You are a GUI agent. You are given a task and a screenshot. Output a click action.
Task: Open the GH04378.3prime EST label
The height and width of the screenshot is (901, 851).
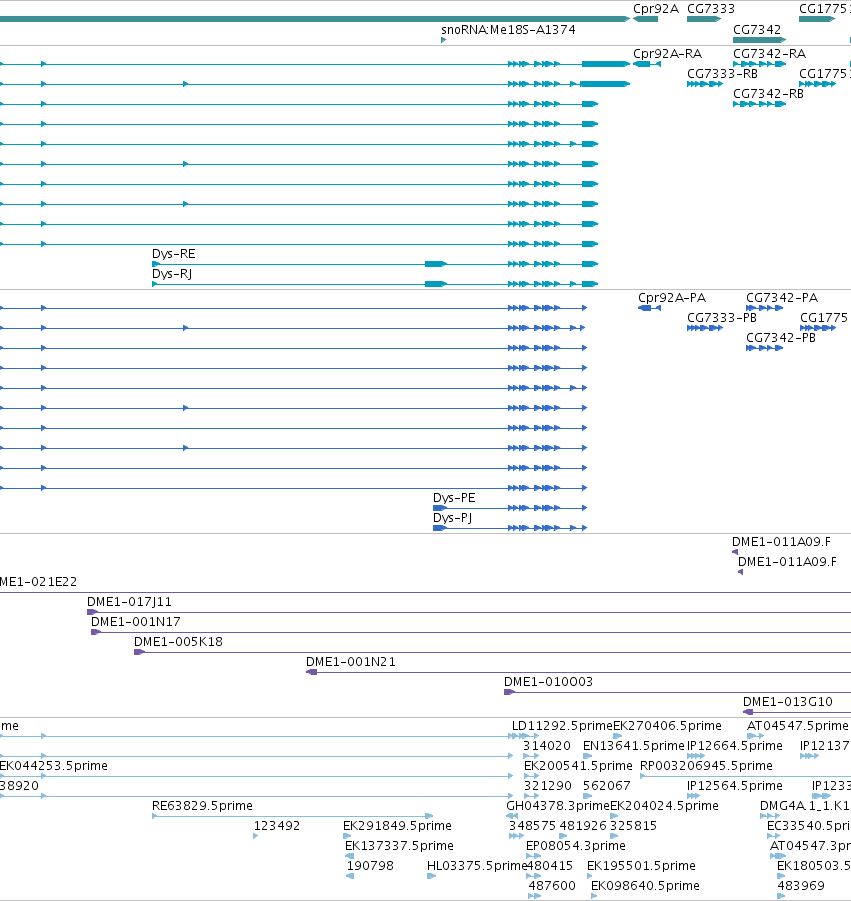pyautogui.click(x=558, y=806)
